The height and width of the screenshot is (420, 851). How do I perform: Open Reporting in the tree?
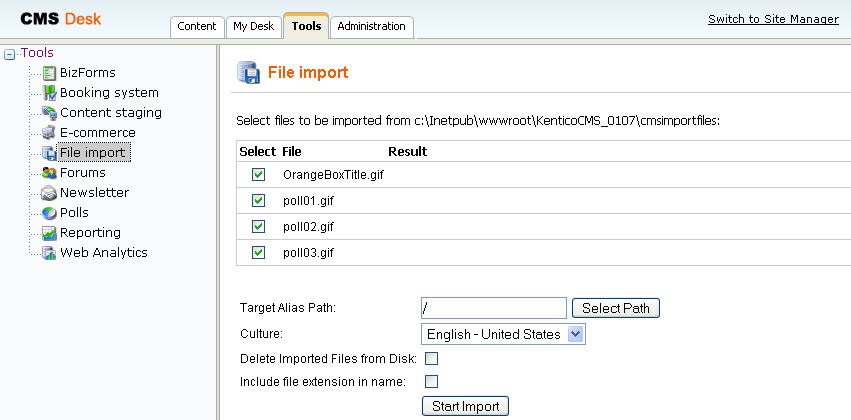click(90, 233)
